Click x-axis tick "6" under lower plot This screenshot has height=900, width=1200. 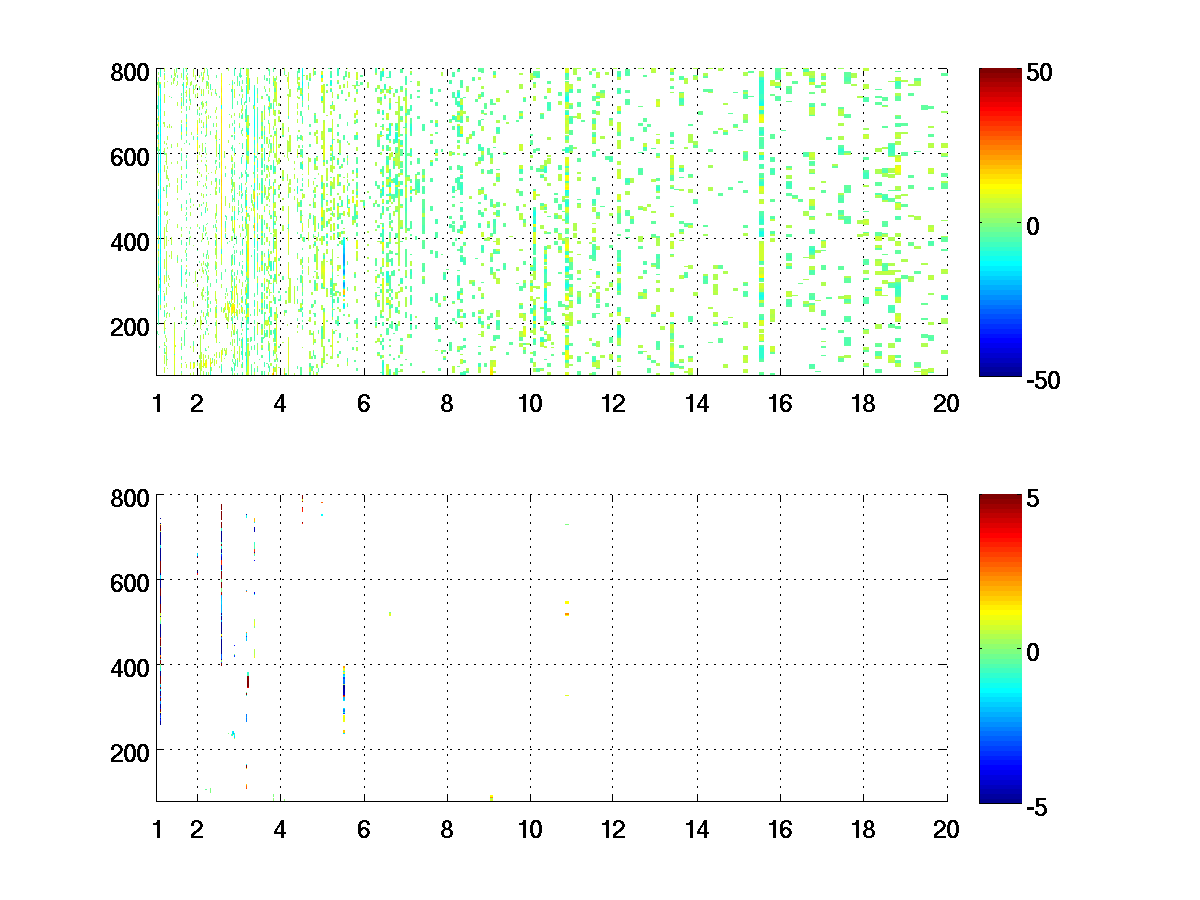[x=364, y=829]
